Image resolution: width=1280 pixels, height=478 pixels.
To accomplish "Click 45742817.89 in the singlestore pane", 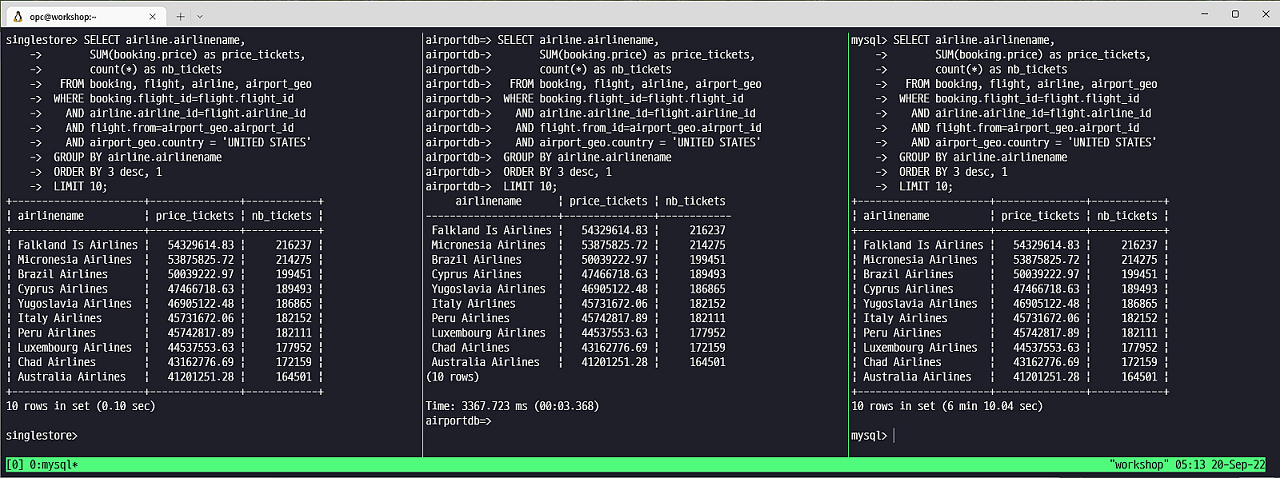I will pos(201,333).
